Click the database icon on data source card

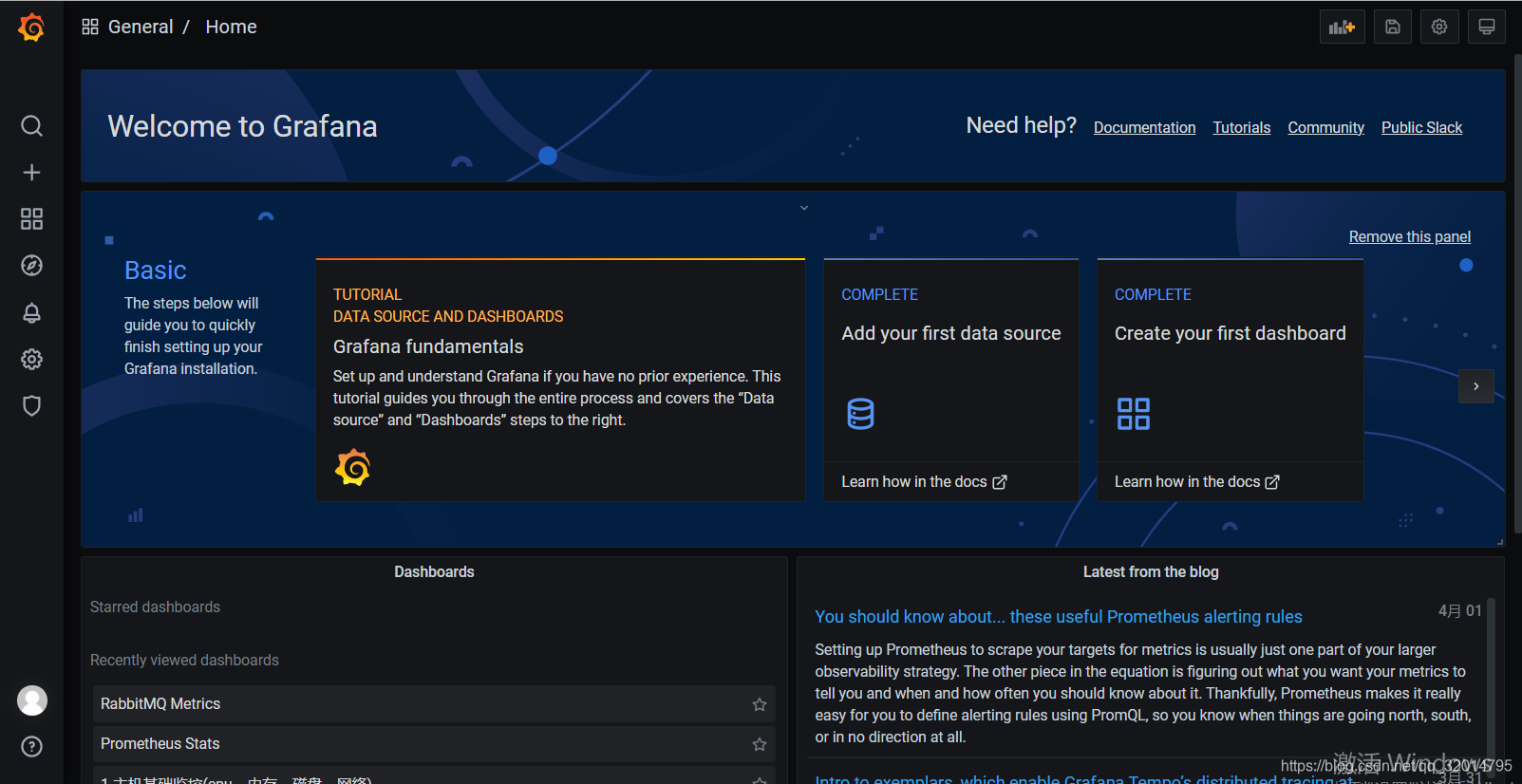860,414
